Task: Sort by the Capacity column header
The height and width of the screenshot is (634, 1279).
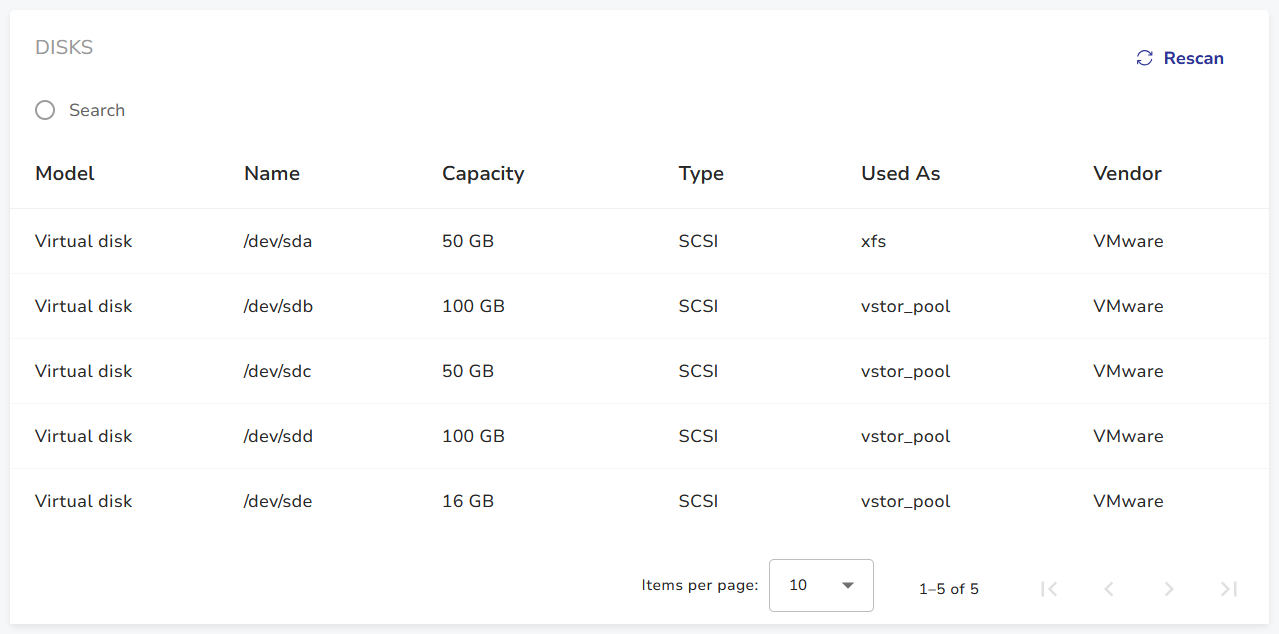Action: point(483,173)
